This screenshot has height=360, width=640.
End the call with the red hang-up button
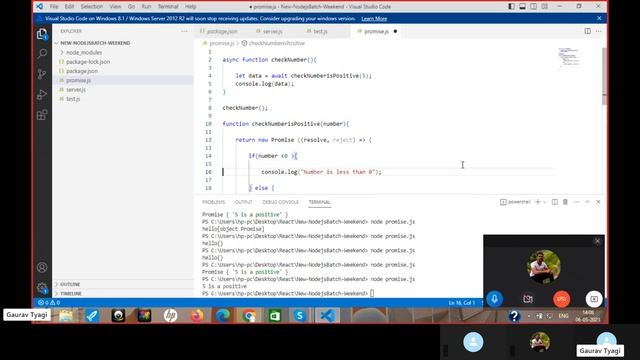(561, 299)
